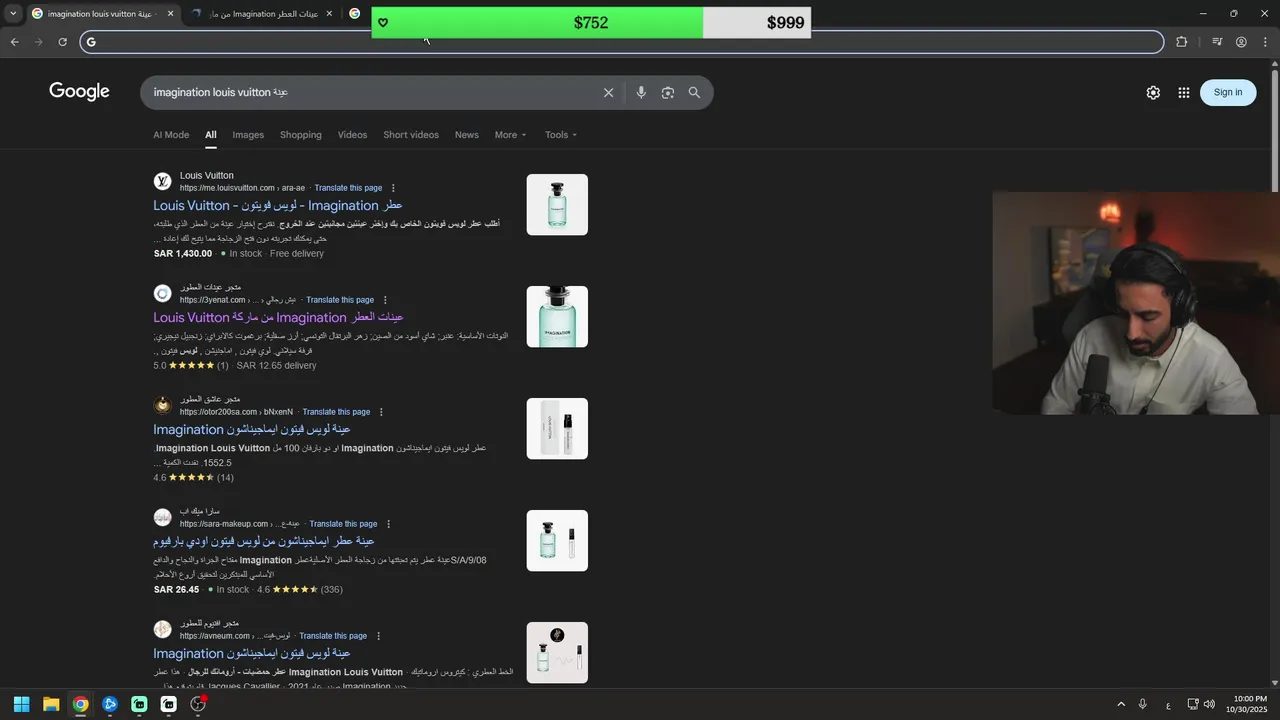Image resolution: width=1280 pixels, height=720 pixels.
Task: Expand the Tools dropdown
Action: tap(561, 135)
